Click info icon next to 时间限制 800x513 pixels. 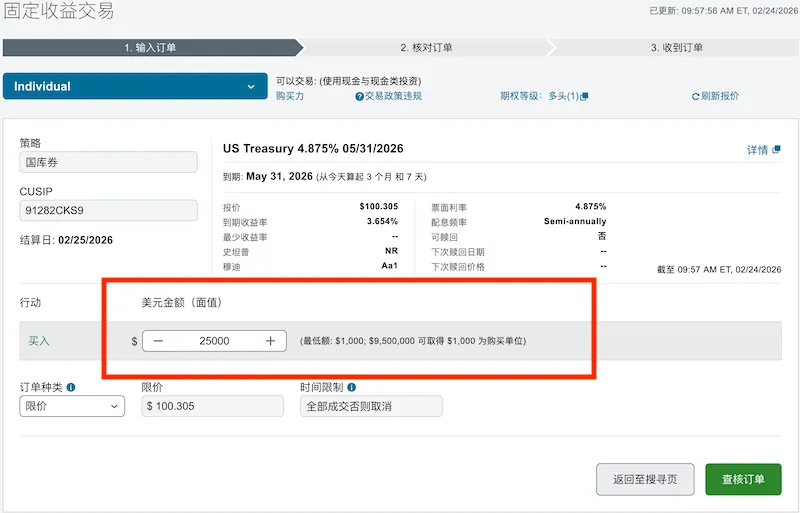[x=352, y=387]
